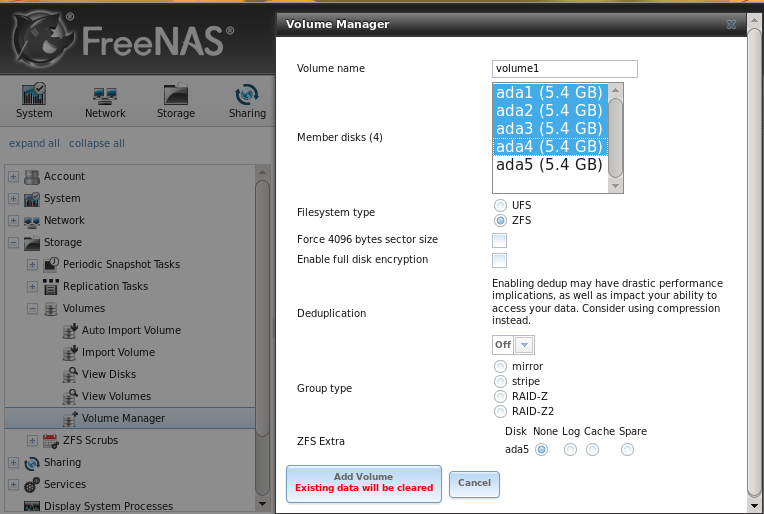
Task: Choose stripe group type
Action: click(x=500, y=381)
